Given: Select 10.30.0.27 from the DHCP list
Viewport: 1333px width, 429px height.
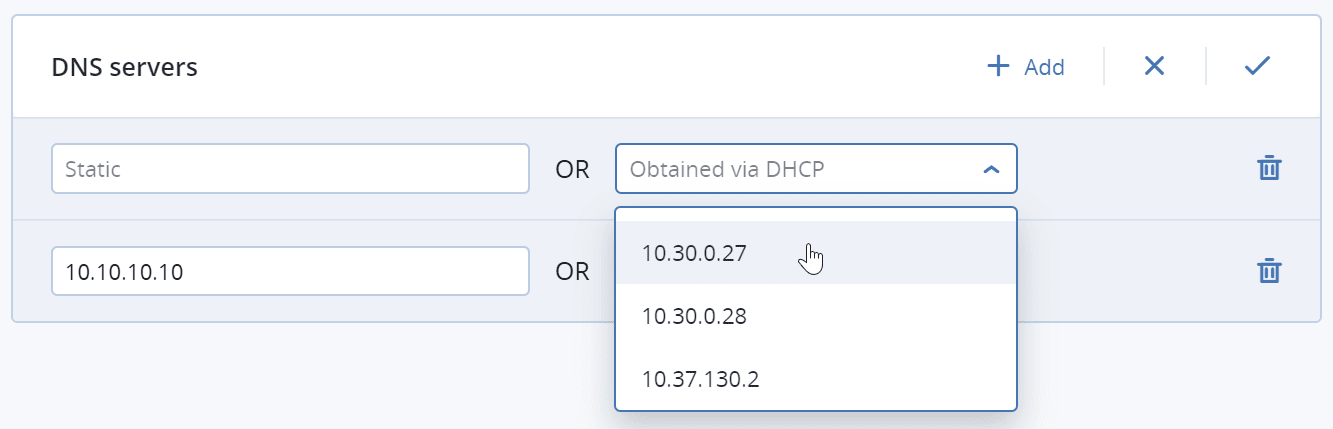Looking at the screenshot, I should pos(695,254).
